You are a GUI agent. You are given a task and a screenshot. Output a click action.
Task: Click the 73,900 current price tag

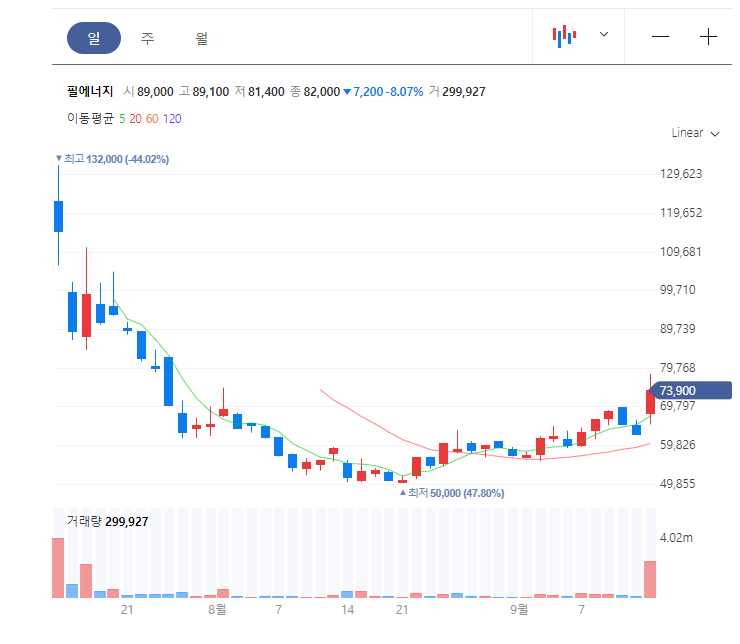[x=690, y=391]
